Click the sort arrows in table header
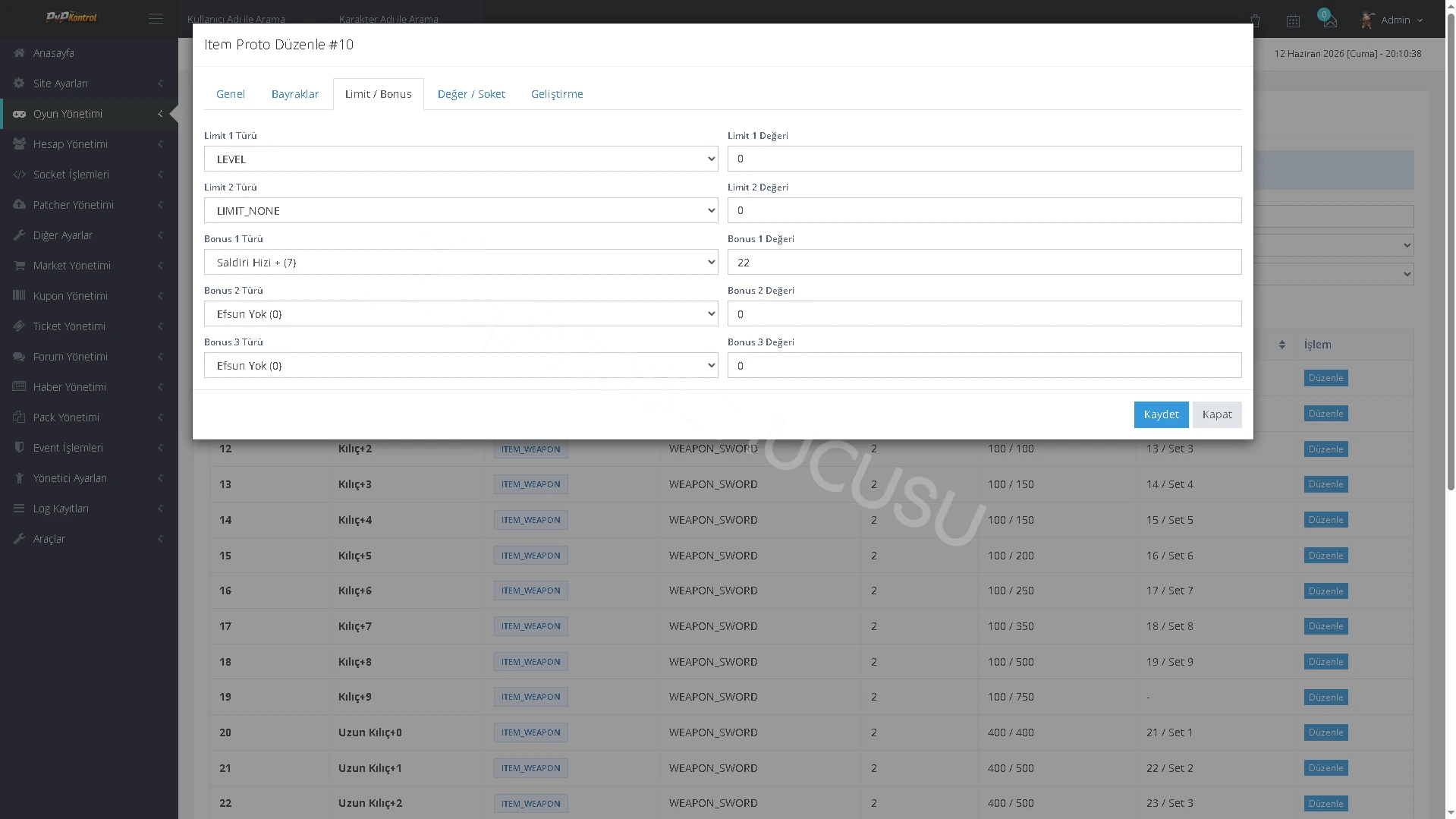Viewport: 1456px width, 819px height. coord(1281,345)
